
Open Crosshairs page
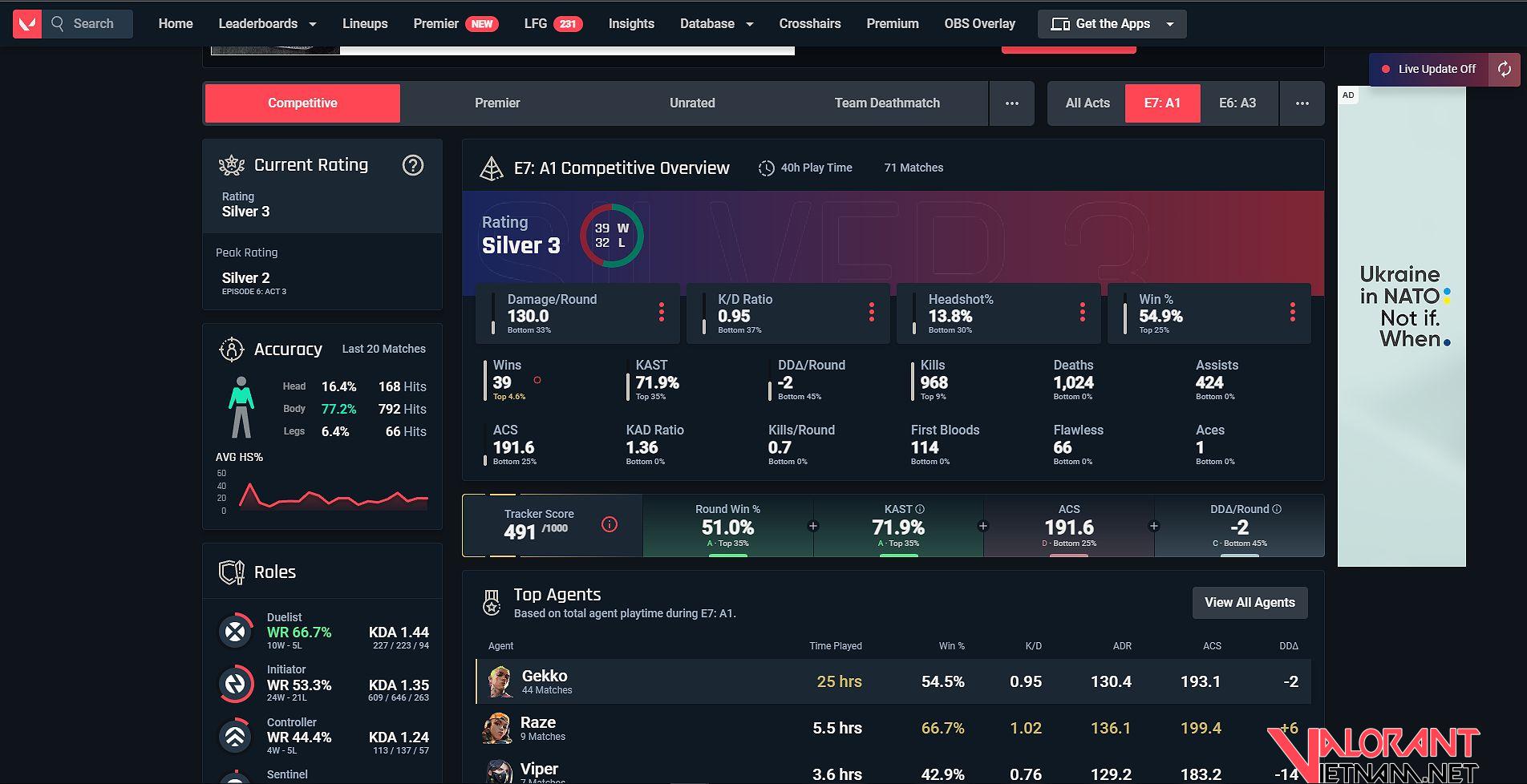pos(810,24)
